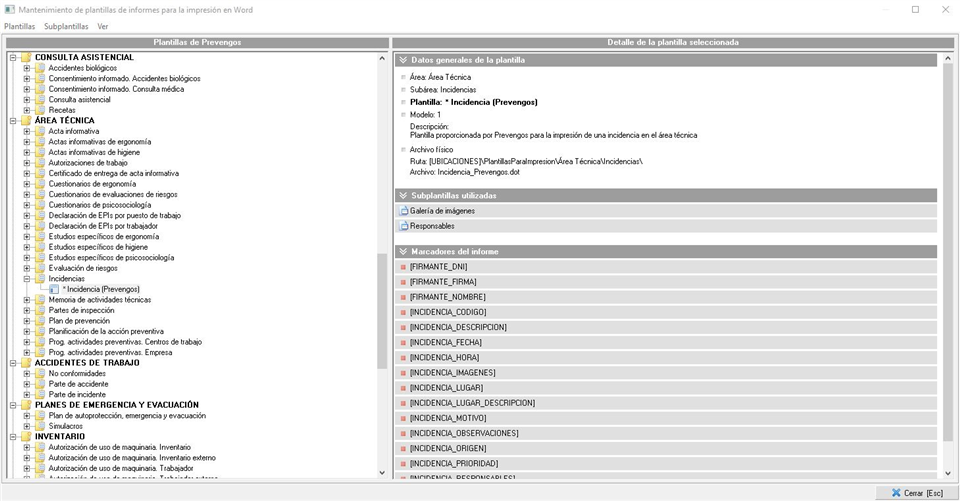Collapse the CONSULTA ASISTENCIAL tree group
The image size is (960, 501).
tap(13, 57)
